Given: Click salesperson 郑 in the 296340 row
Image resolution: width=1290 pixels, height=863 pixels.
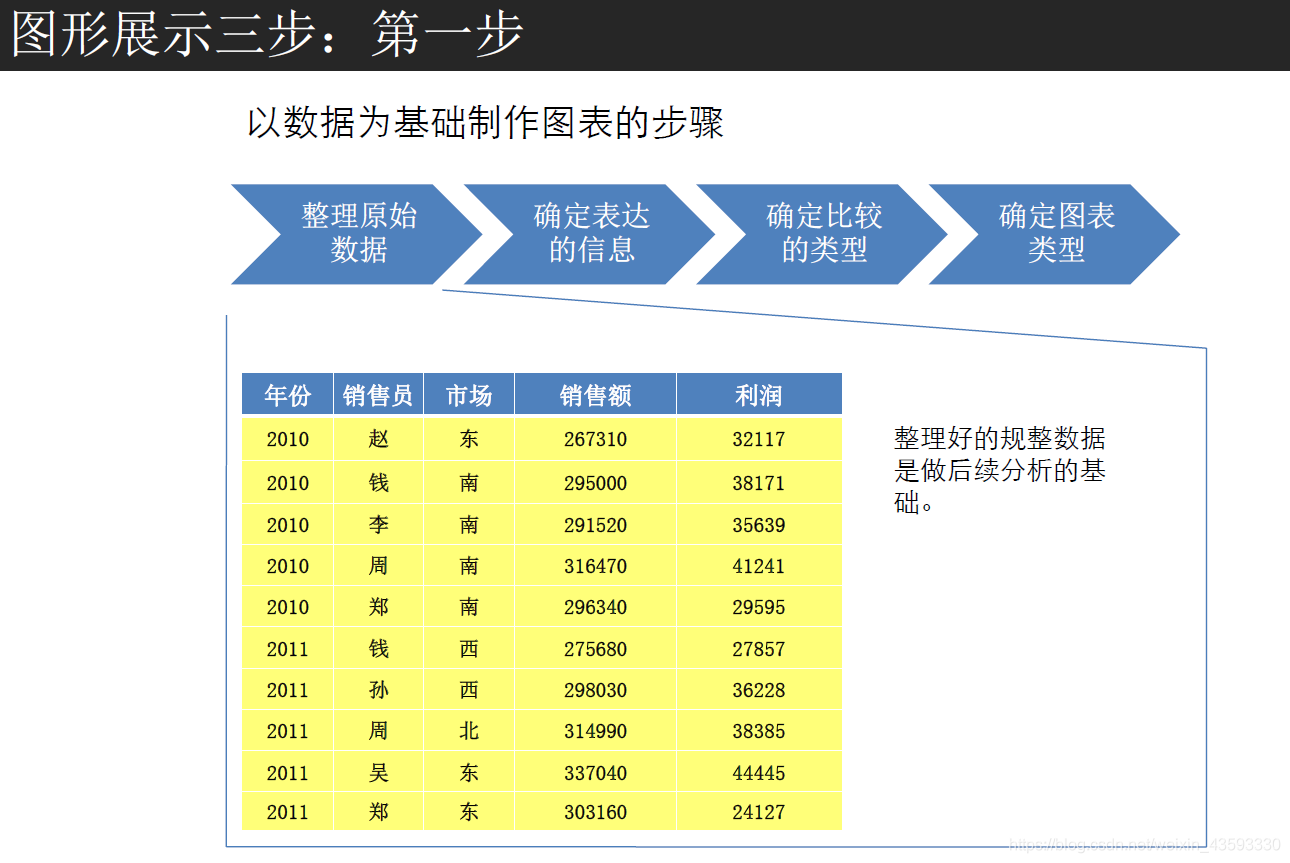Looking at the screenshot, I should coord(378,607).
